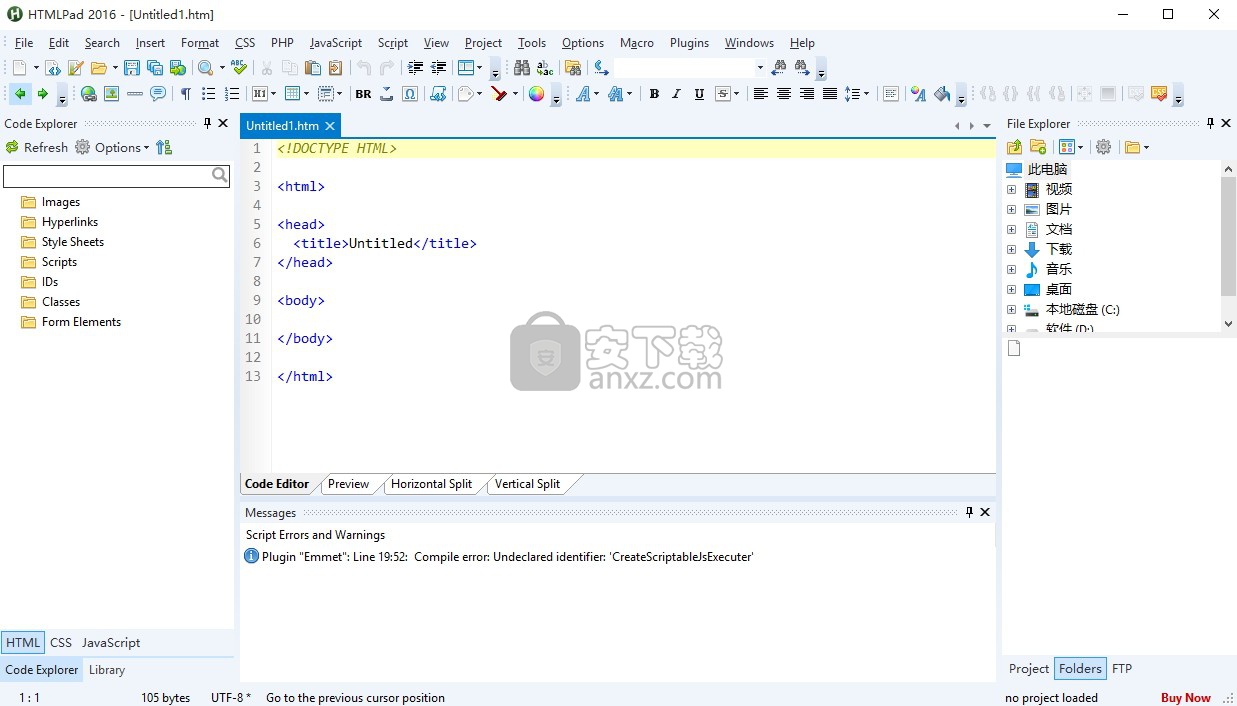This screenshot has height=706, width=1237.
Task: Open Find in Files folder icon
Action: click(573, 68)
